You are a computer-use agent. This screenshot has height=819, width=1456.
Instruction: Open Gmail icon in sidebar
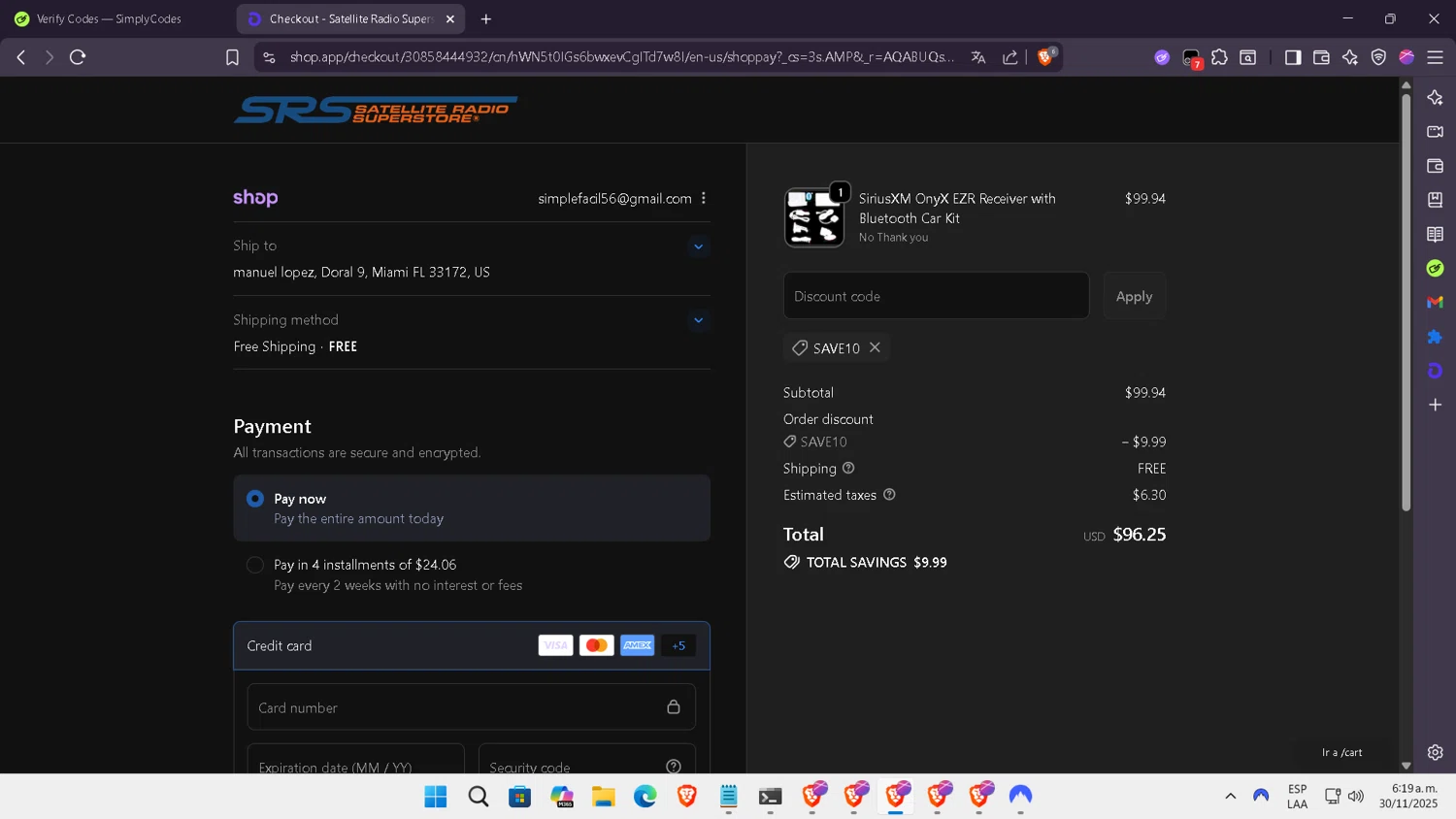click(x=1435, y=302)
